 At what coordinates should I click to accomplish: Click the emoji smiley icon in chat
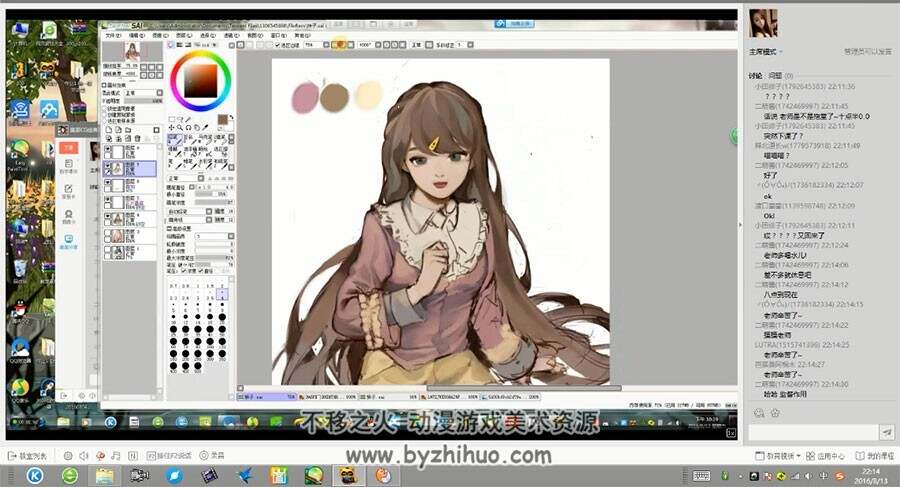tap(759, 412)
